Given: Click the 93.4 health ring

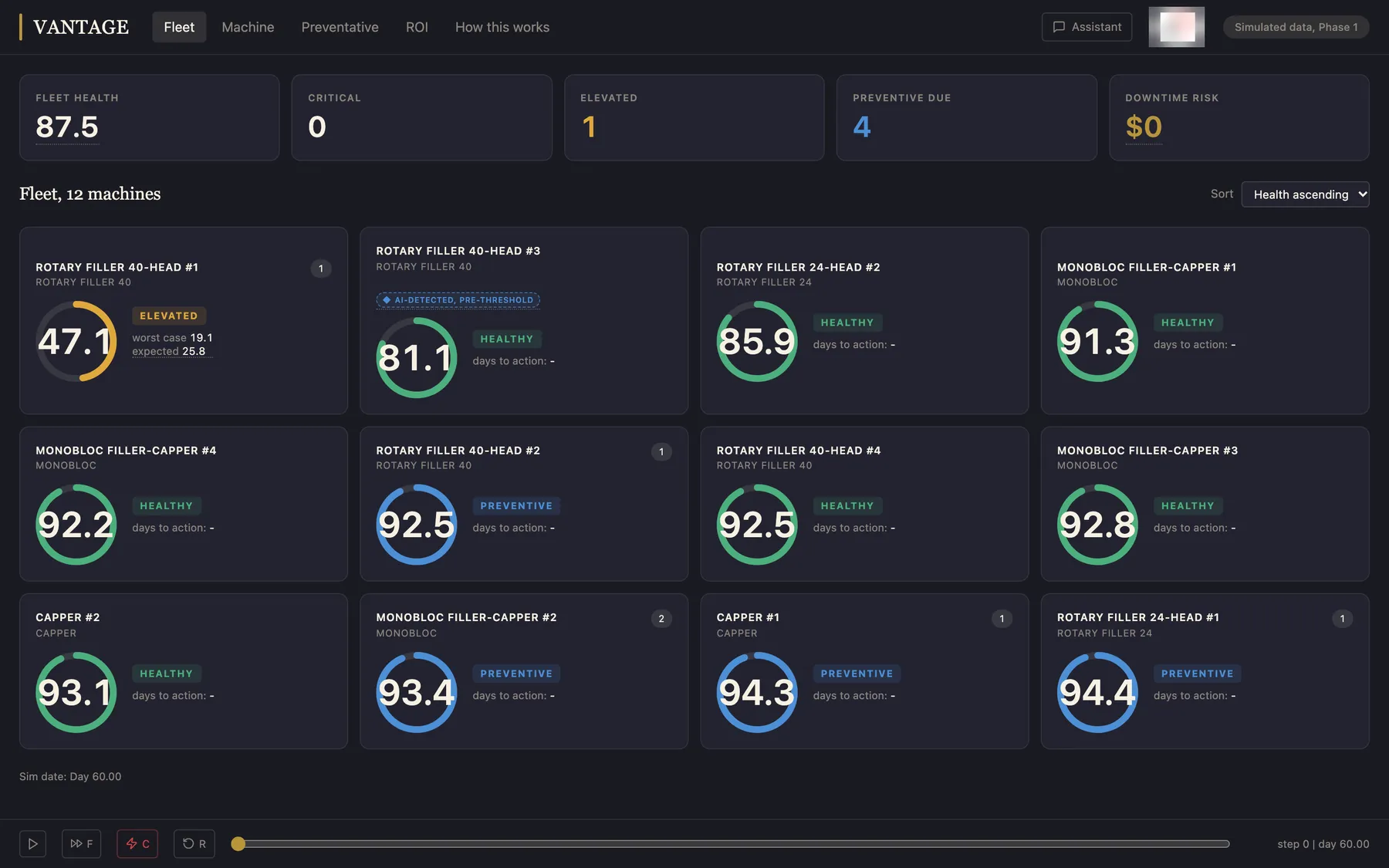Looking at the screenshot, I should click(x=417, y=692).
